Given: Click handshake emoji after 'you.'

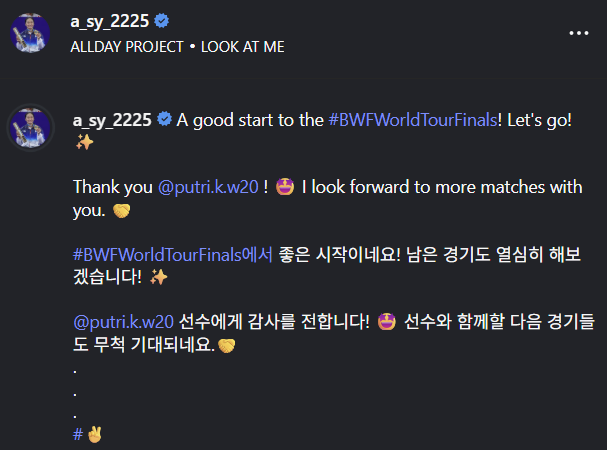Looking at the screenshot, I should pyautogui.click(x=121, y=211).
